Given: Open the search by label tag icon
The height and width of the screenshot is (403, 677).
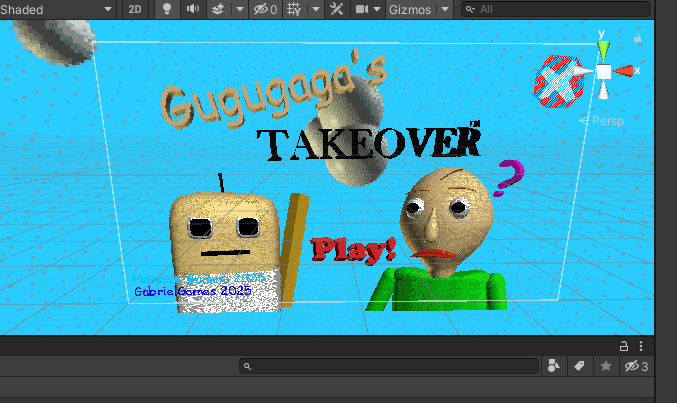Looking at the screenshot, I should tap(579, 366).
